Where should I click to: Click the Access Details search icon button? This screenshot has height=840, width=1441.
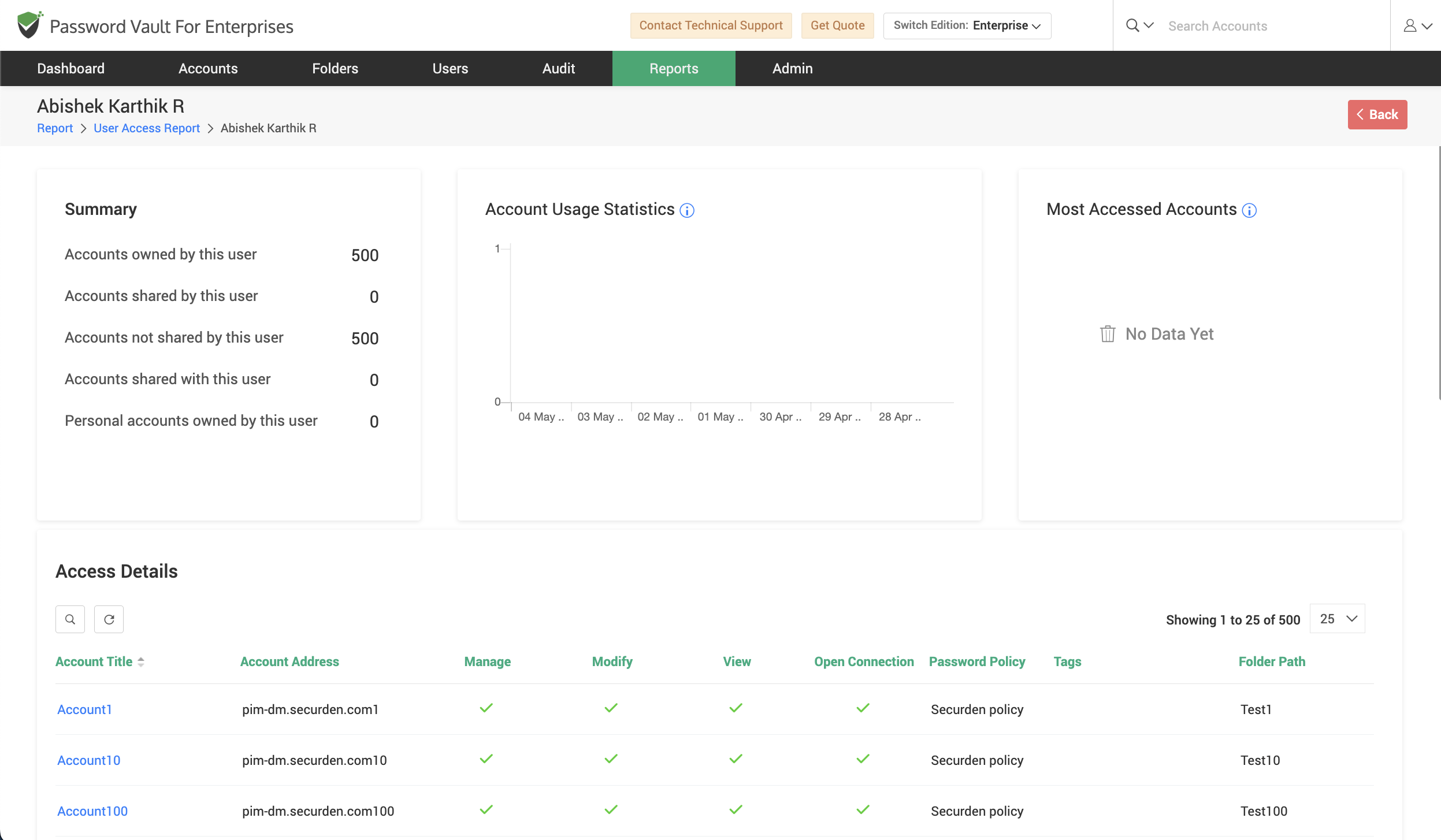(x=70, y=619)
